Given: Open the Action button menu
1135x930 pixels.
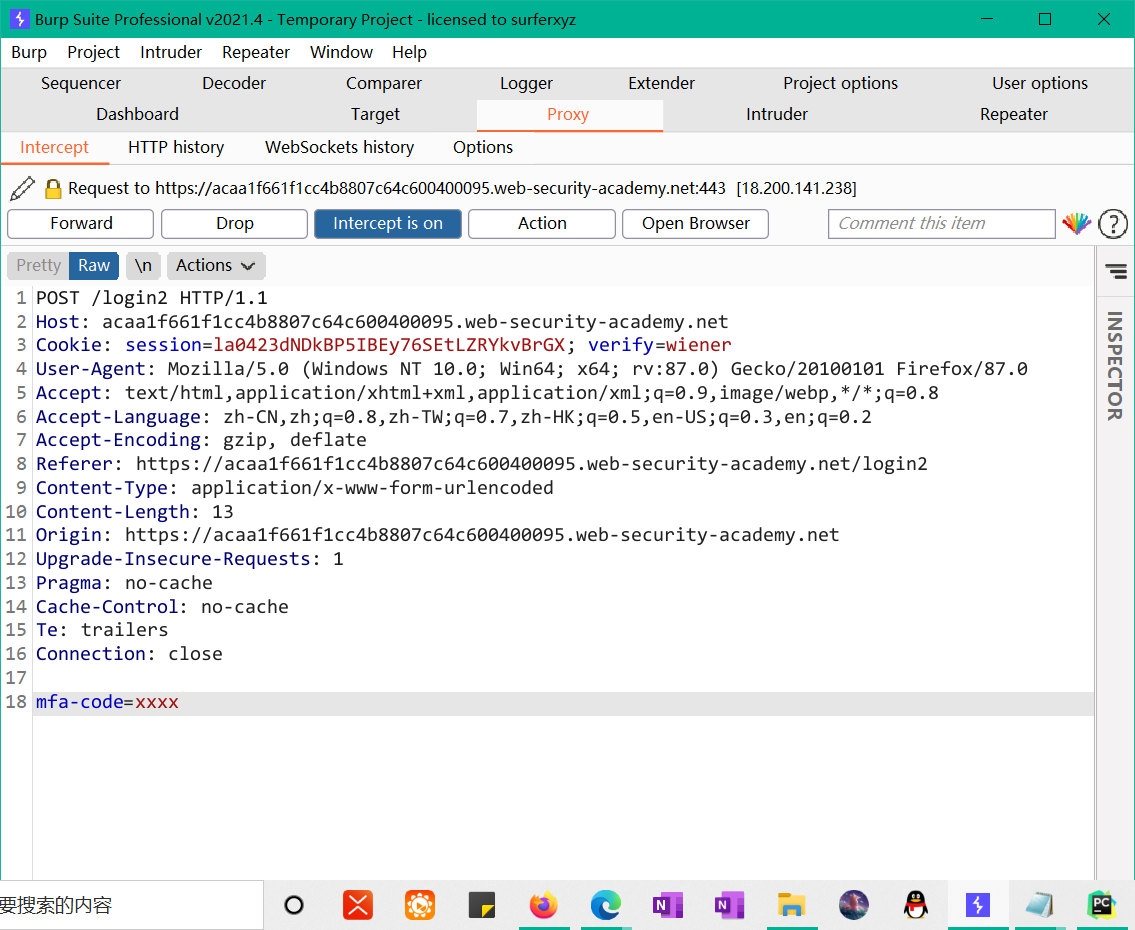Looking at the screenshot, I should tap(542, 224).
